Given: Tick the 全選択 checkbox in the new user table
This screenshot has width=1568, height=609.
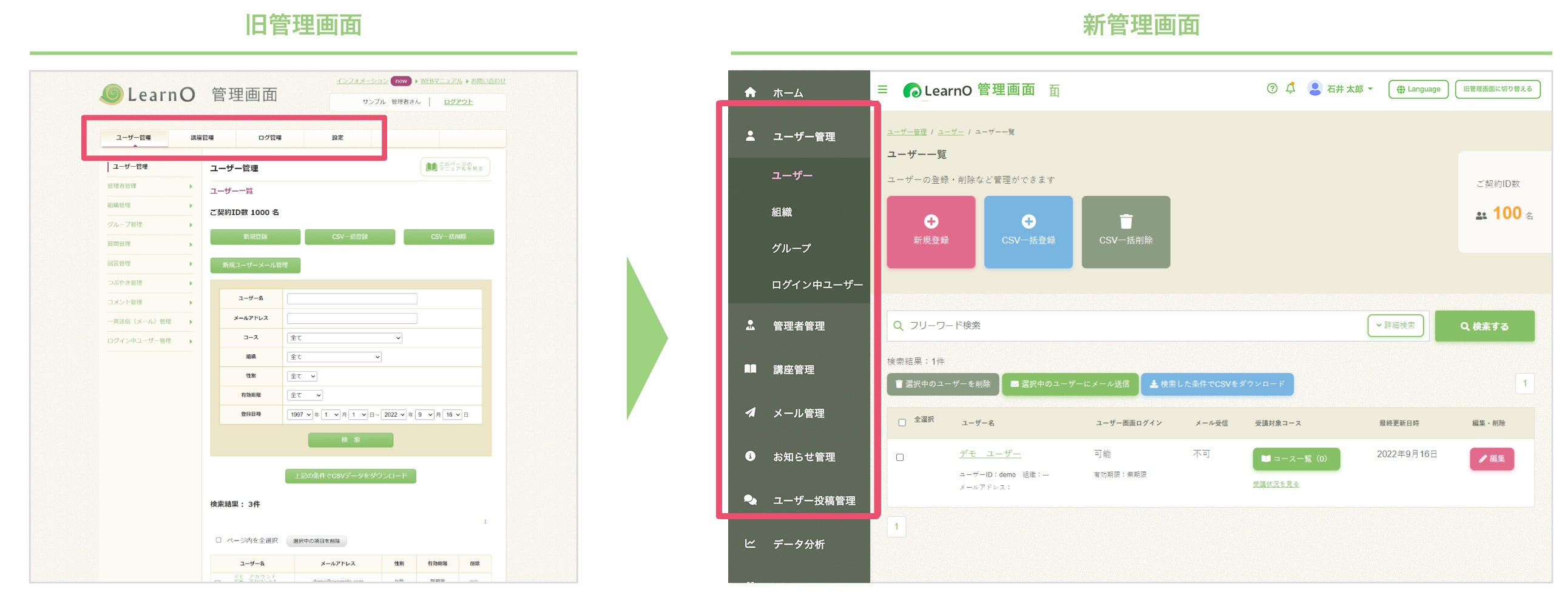Looking at the screenshot, I should pyautogui.click(x=902, y=423).
